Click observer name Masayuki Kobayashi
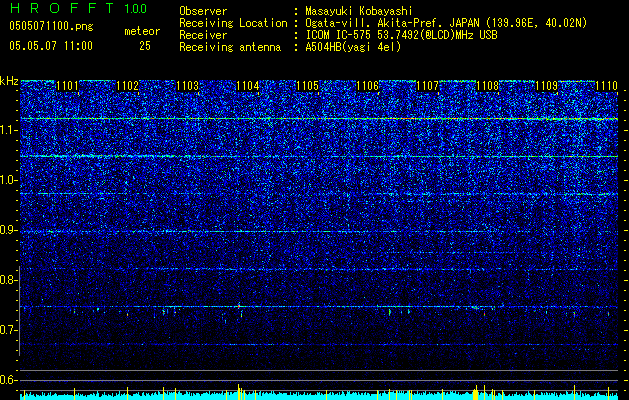Viewport: 629px width, 400px height. coord(359,11)
